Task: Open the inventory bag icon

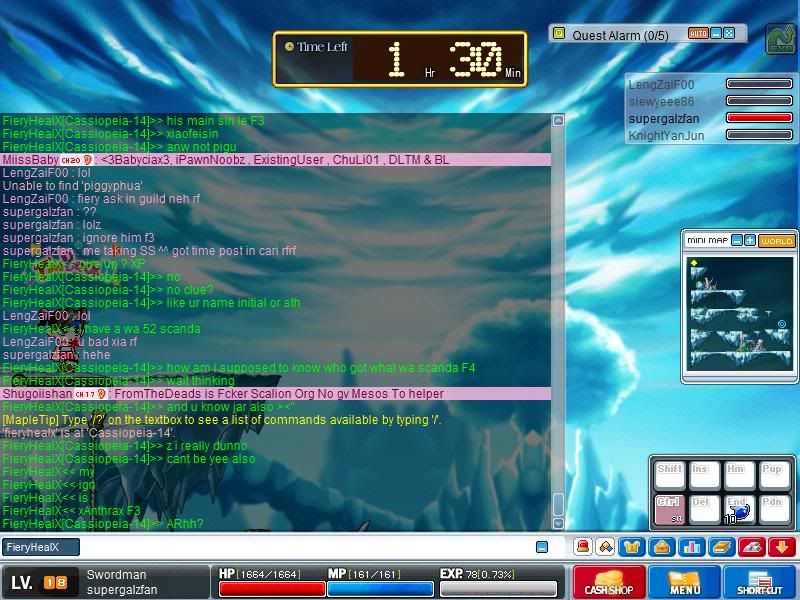Action: click(x=661, y=547)
